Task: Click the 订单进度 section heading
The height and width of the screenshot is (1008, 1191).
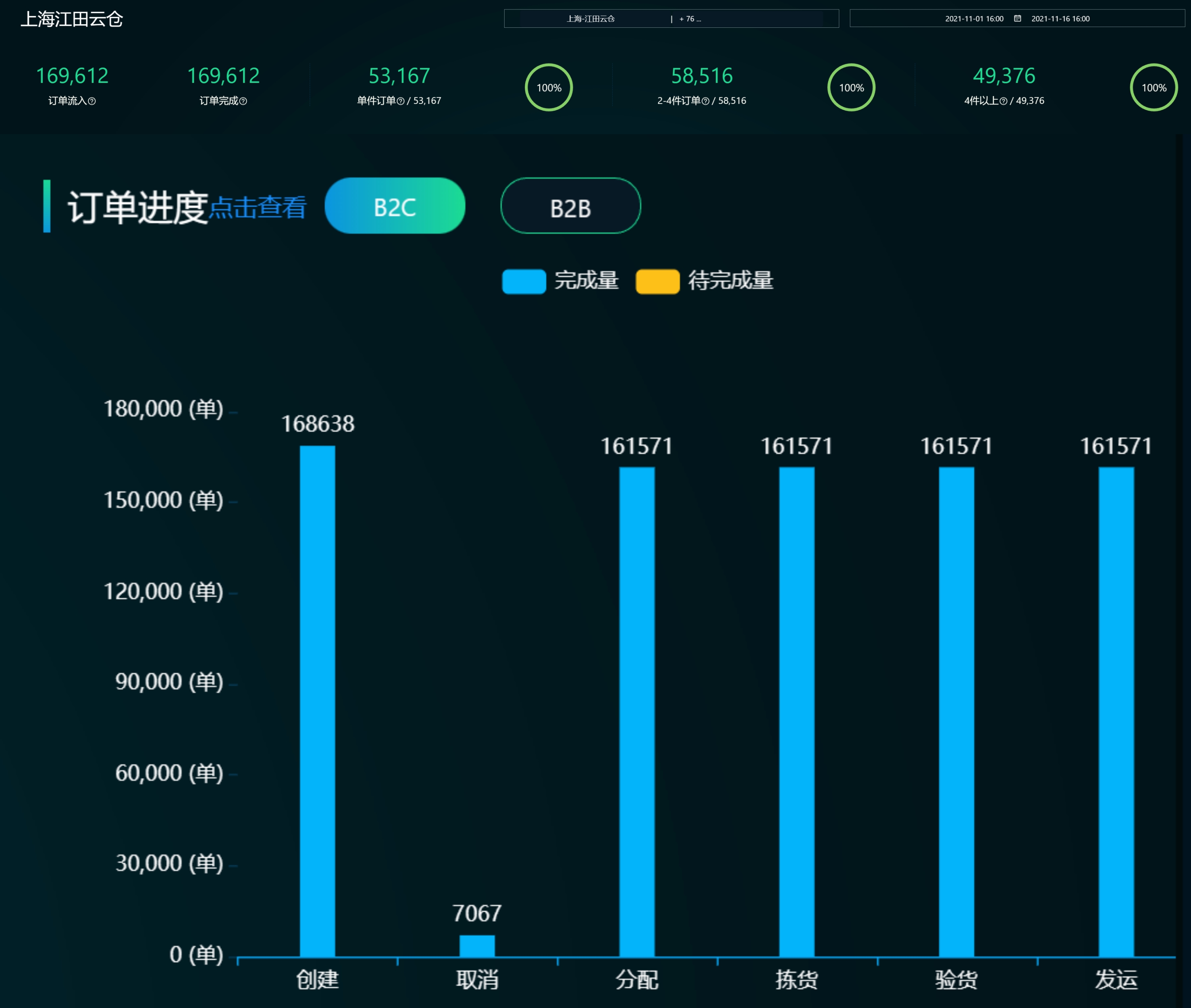Action: [138, 207]
